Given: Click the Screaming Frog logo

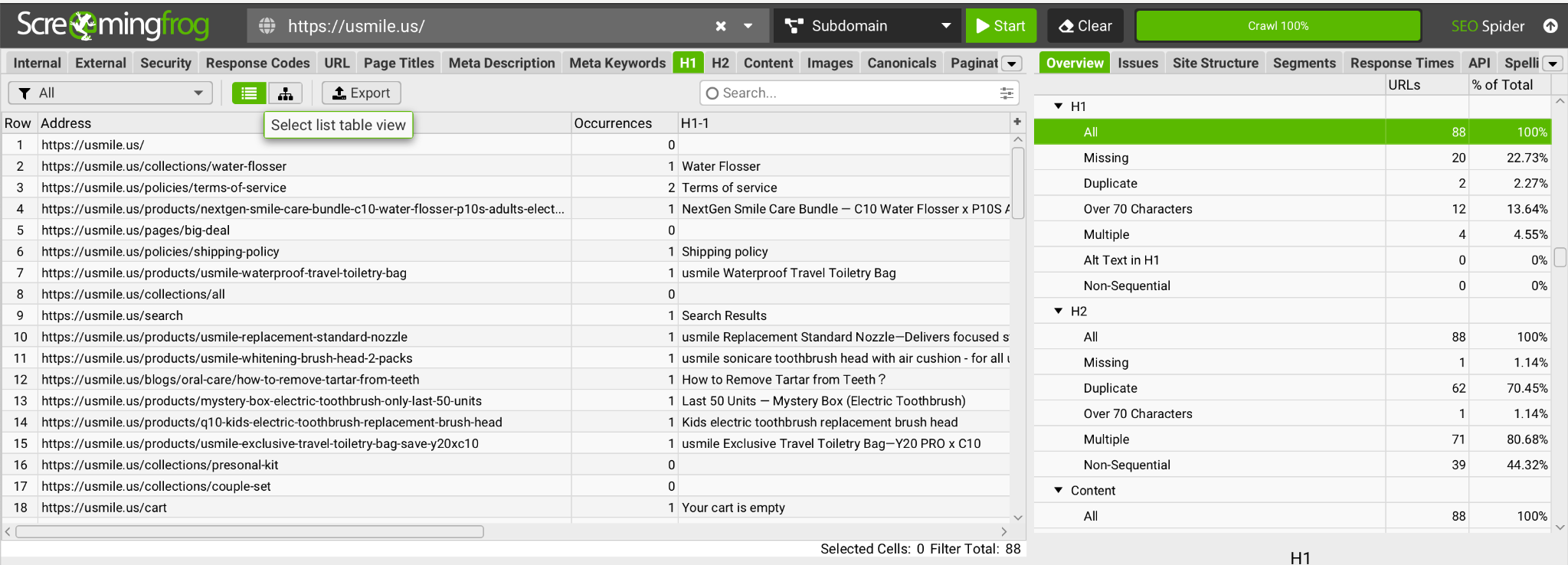Looking at the screenshot, I should [x=113, y=26].
